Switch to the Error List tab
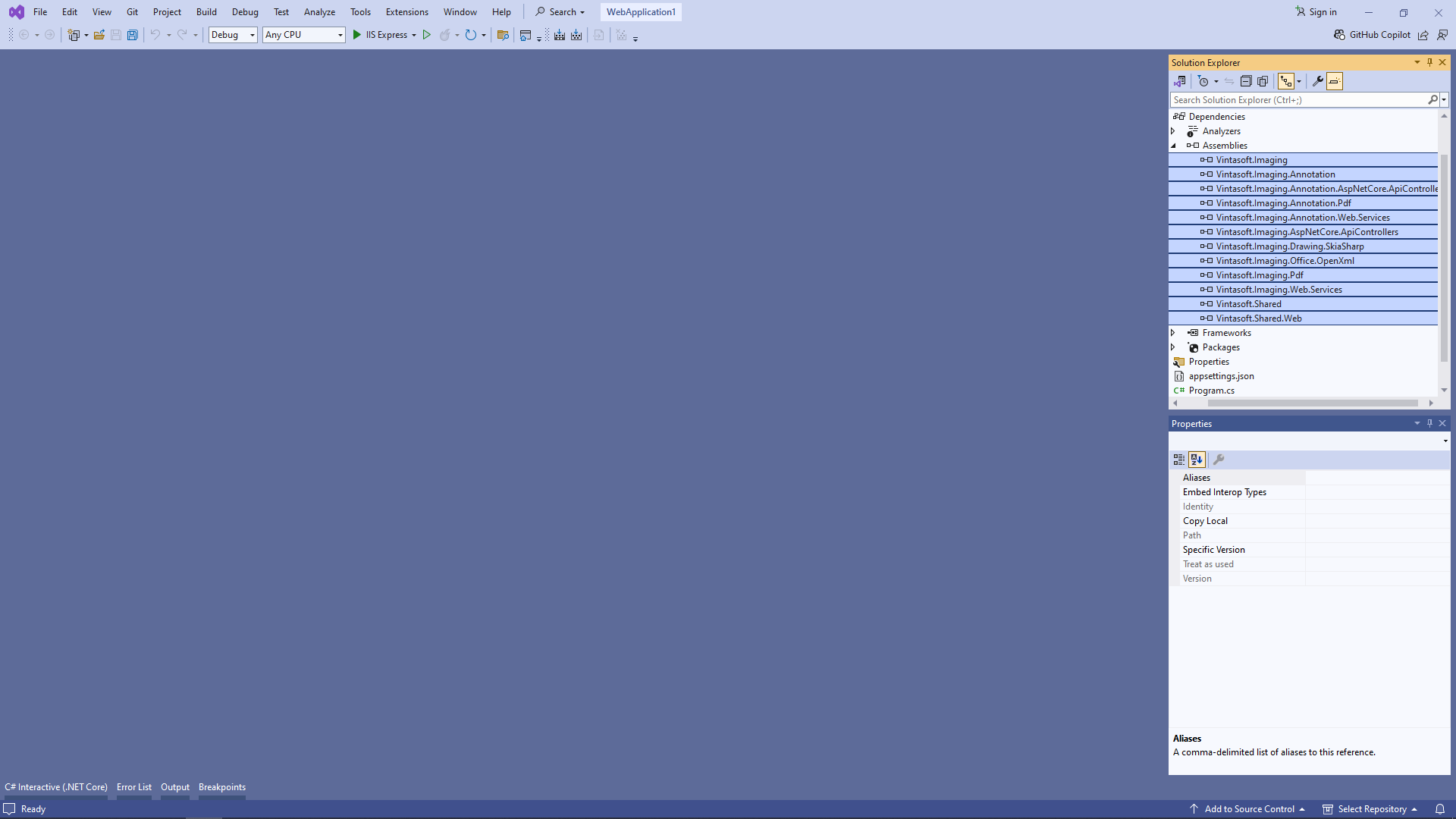The image size is (1456, 819). [x=134, y=787]
